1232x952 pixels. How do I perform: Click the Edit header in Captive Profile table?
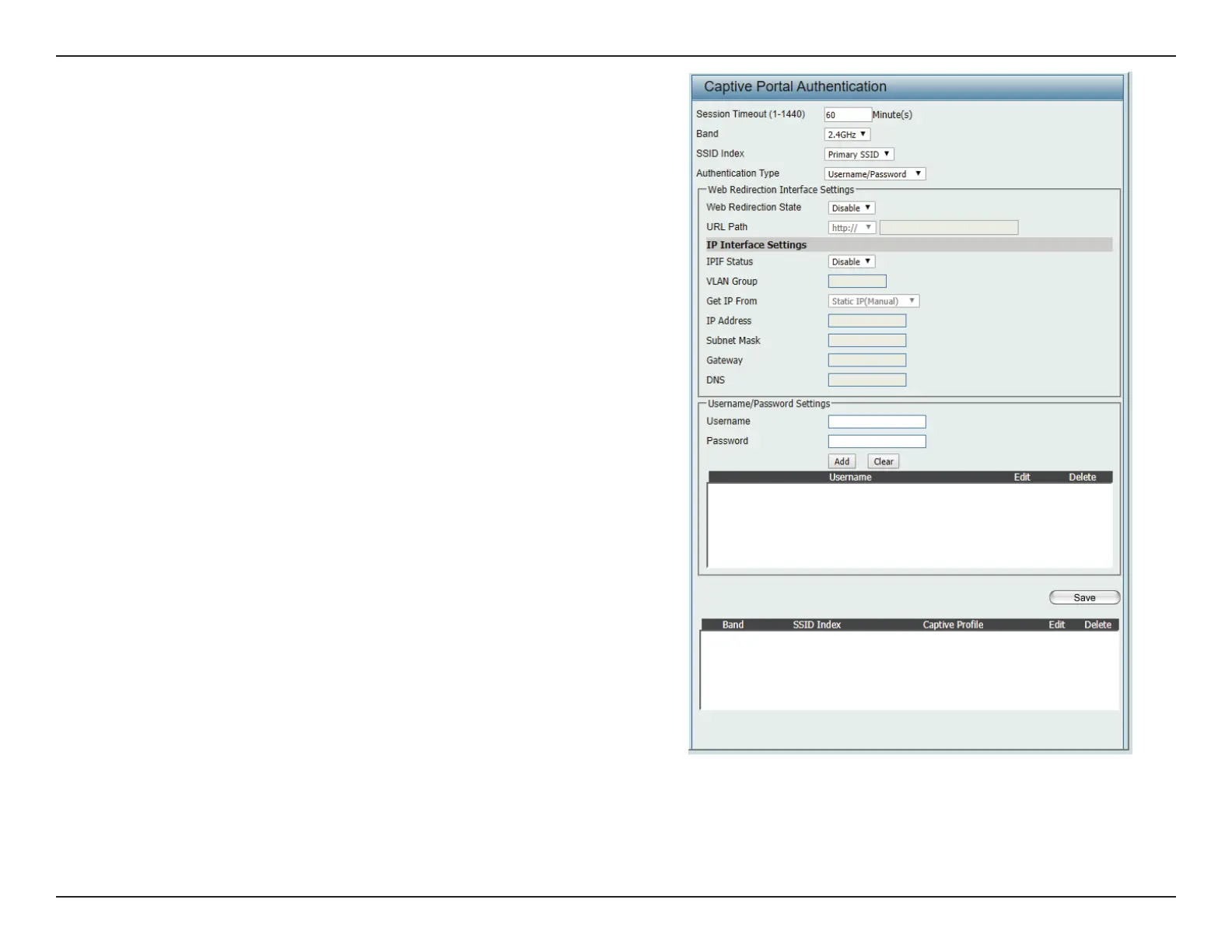click(x=1056, y=625)
